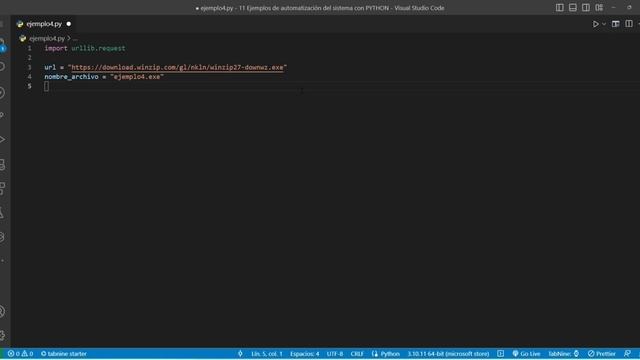
Task: Split the editor to the right
Action: 629,24
